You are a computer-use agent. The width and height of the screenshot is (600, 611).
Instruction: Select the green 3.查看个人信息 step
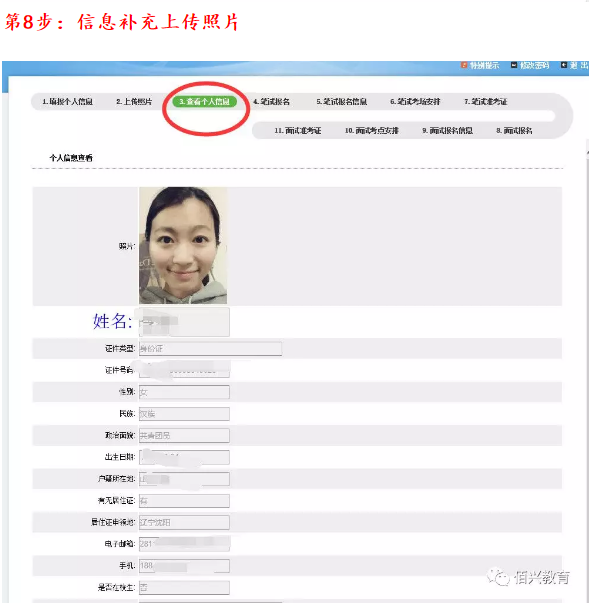[207, 103]
